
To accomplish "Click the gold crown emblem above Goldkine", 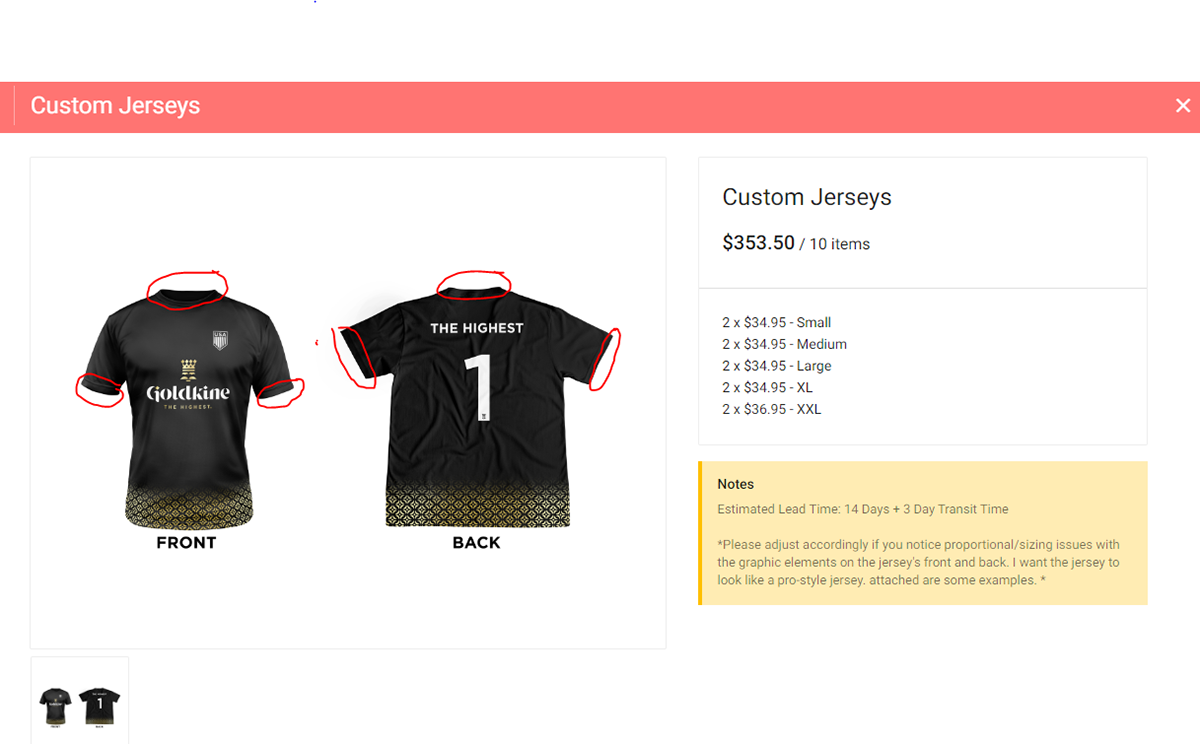I will (x=188, y=369).
